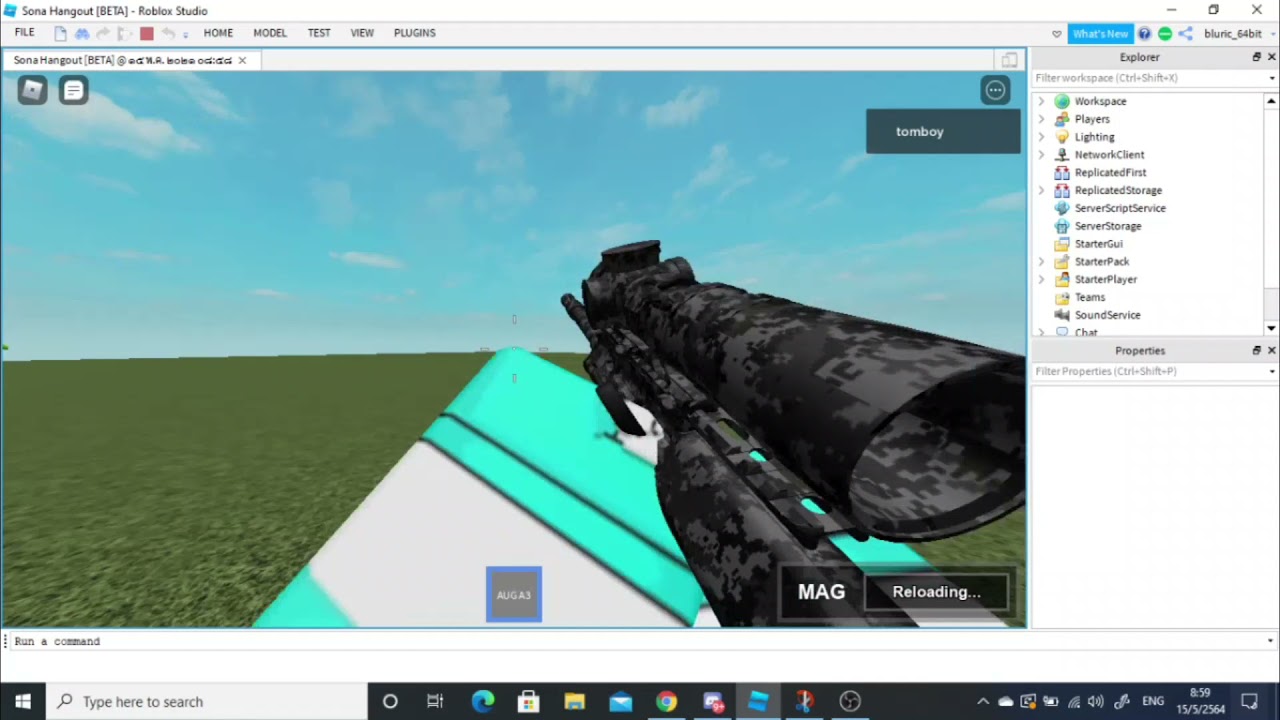Click the Lighting lightbulb icon
The height and width of the screenshot is (720, 1280).
tap(1062, 137)
